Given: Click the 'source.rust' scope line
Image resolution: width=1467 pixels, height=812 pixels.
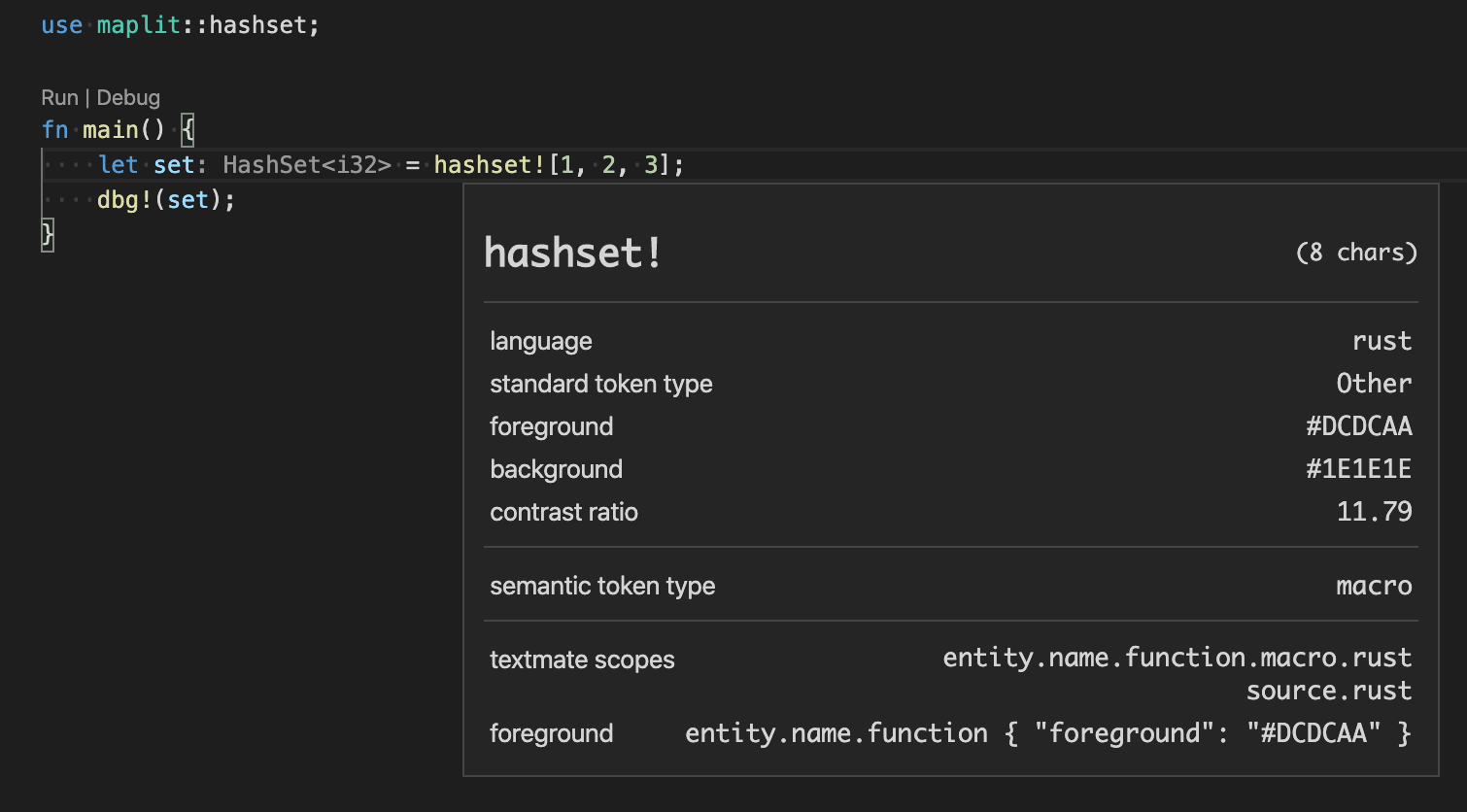Looking at the screenshot, I should click(1329, 691).
